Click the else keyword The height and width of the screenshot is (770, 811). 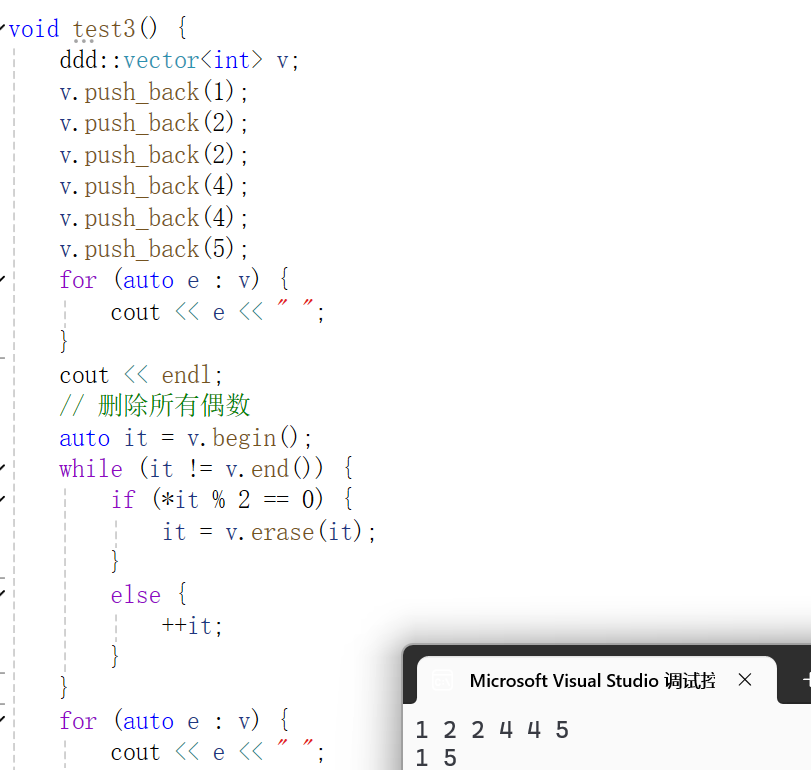tap(136, 595)
